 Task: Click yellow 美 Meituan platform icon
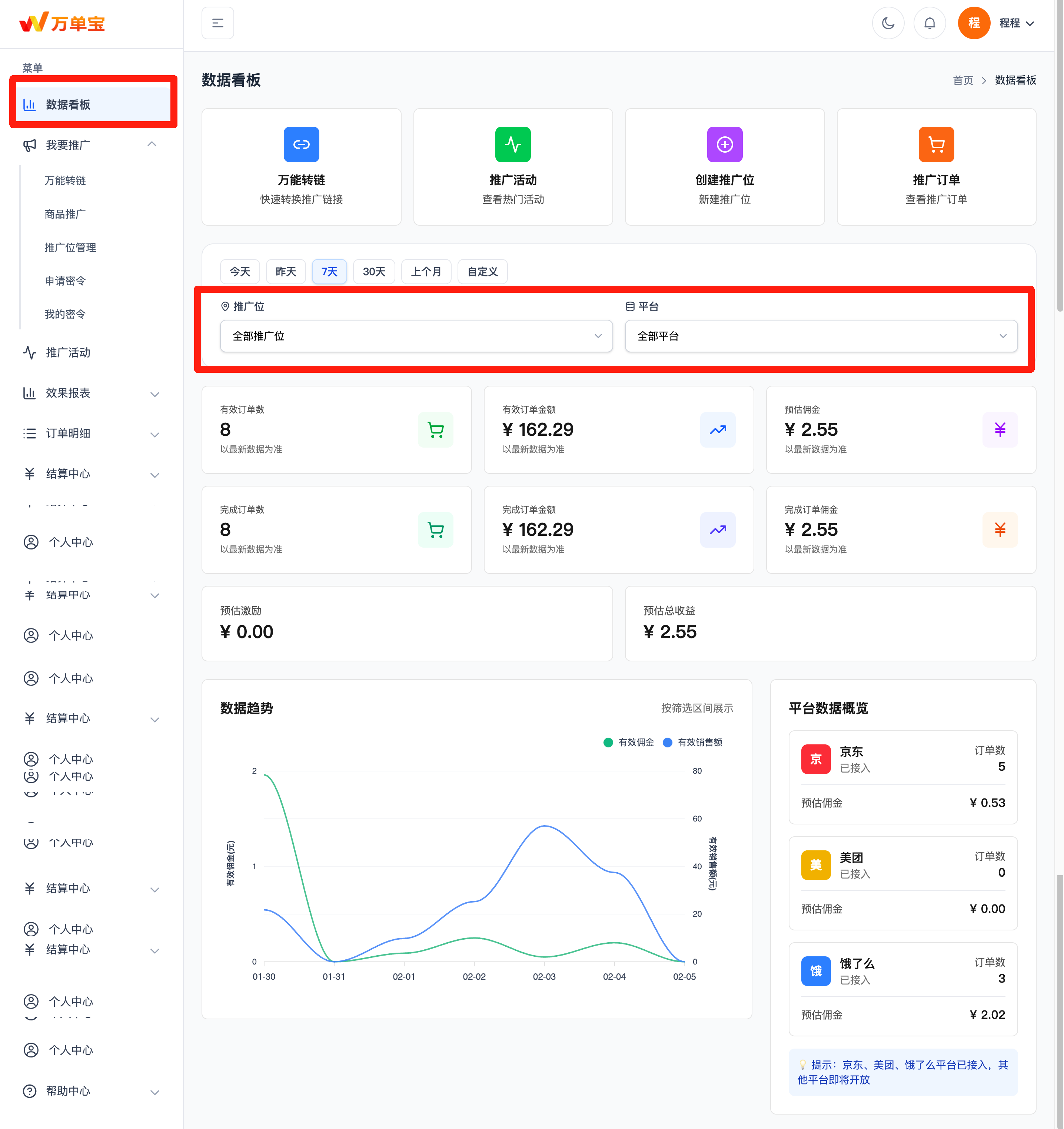[816, 865]
